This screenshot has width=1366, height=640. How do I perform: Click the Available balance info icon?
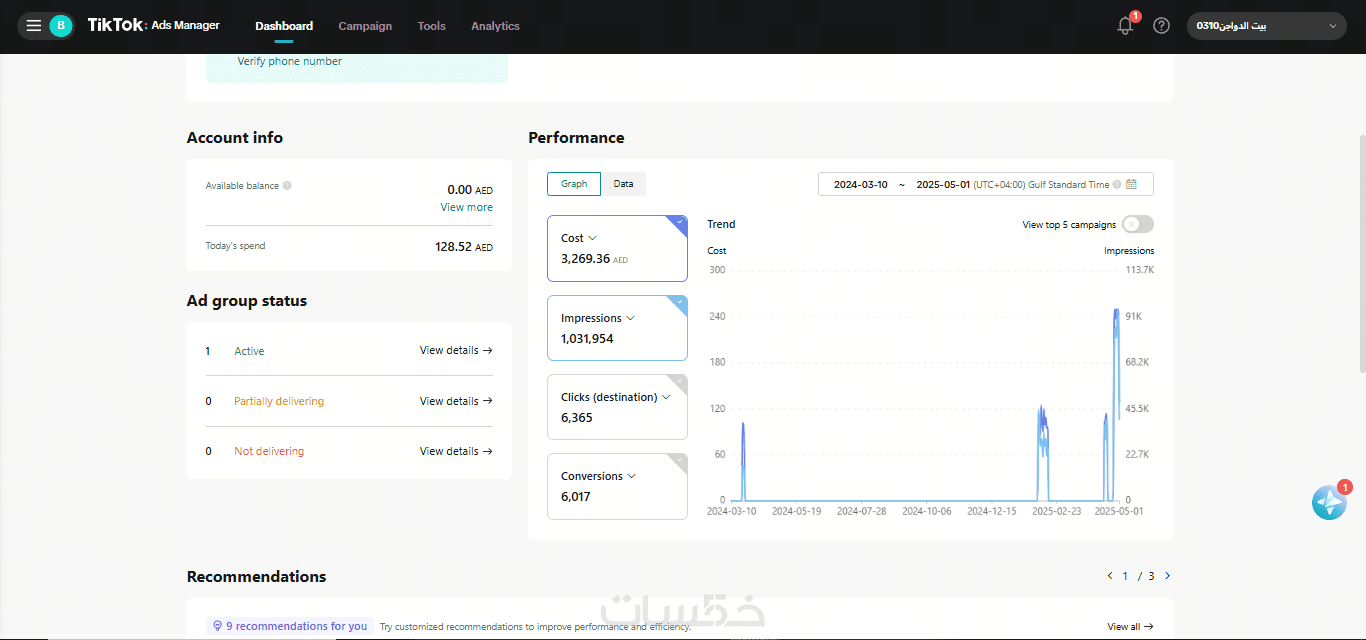287,186
